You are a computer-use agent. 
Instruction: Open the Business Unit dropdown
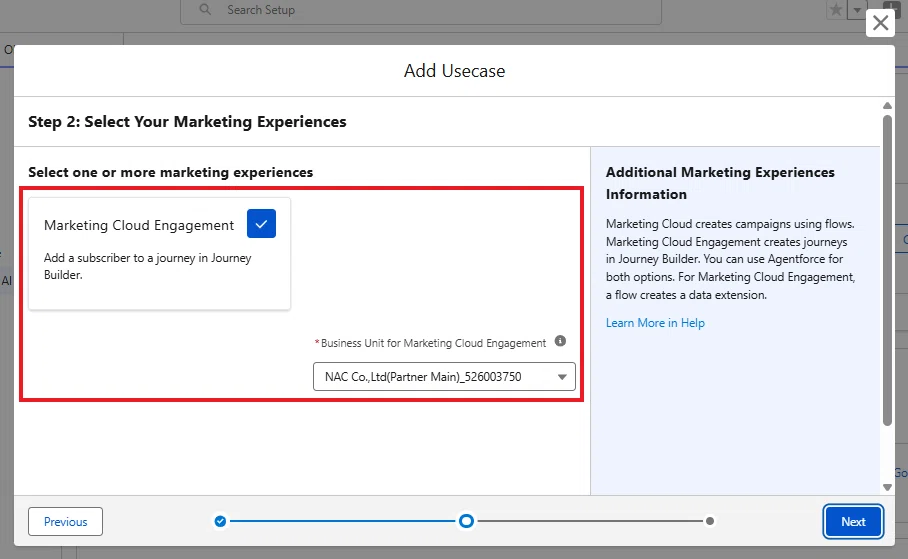(x=444, y=377)
